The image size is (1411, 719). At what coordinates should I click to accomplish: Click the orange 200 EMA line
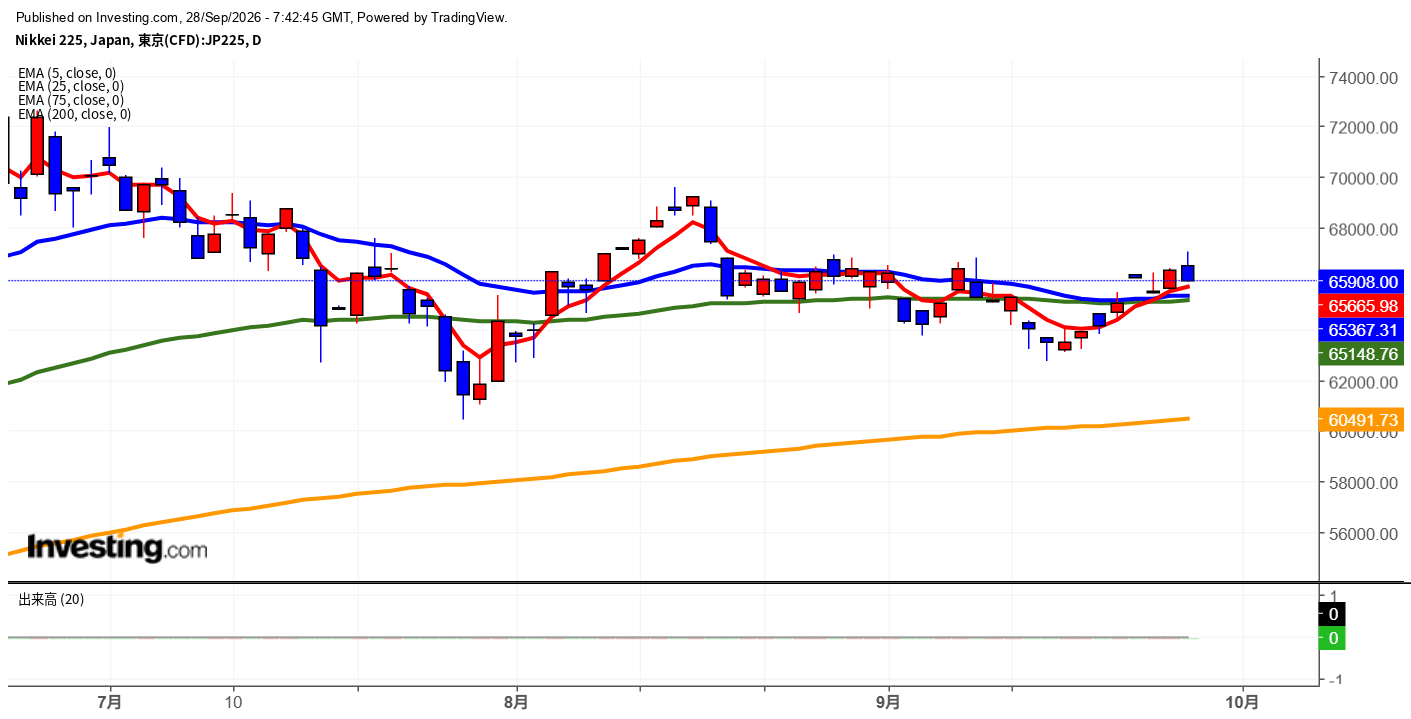[700, 458]
